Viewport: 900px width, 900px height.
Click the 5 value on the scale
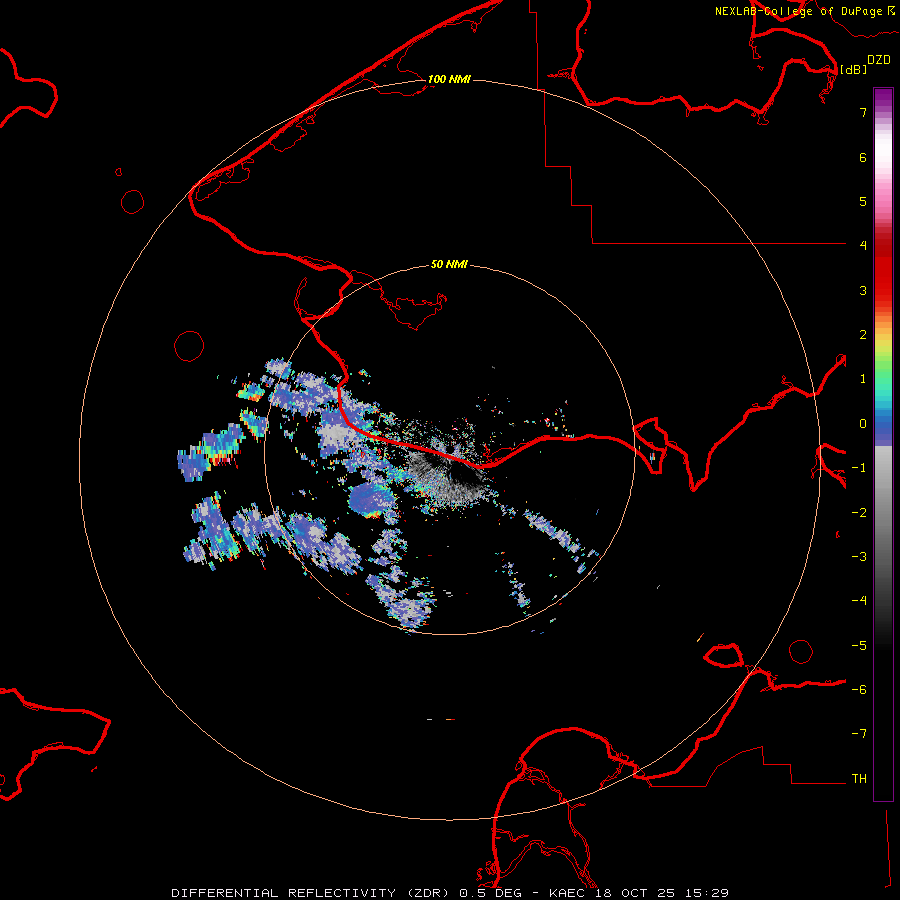863,201
